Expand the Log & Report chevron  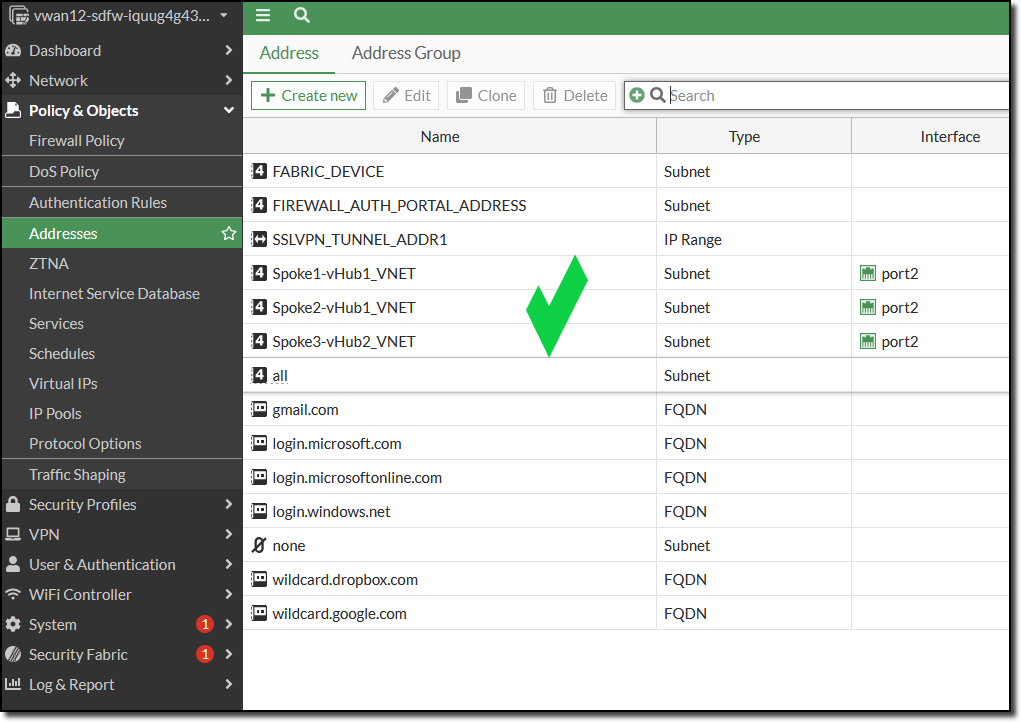coord(229,684)
